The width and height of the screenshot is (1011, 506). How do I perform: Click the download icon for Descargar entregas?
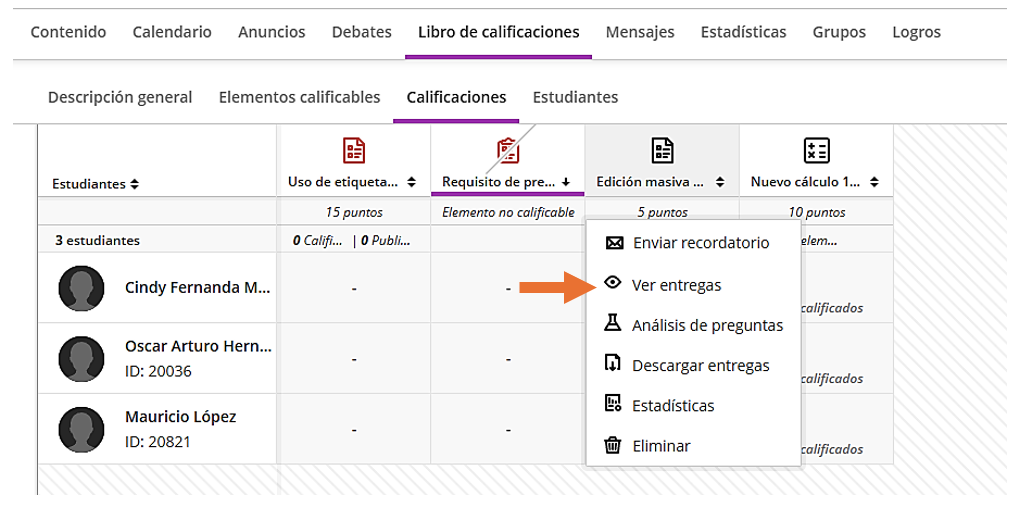pos(614,365)
